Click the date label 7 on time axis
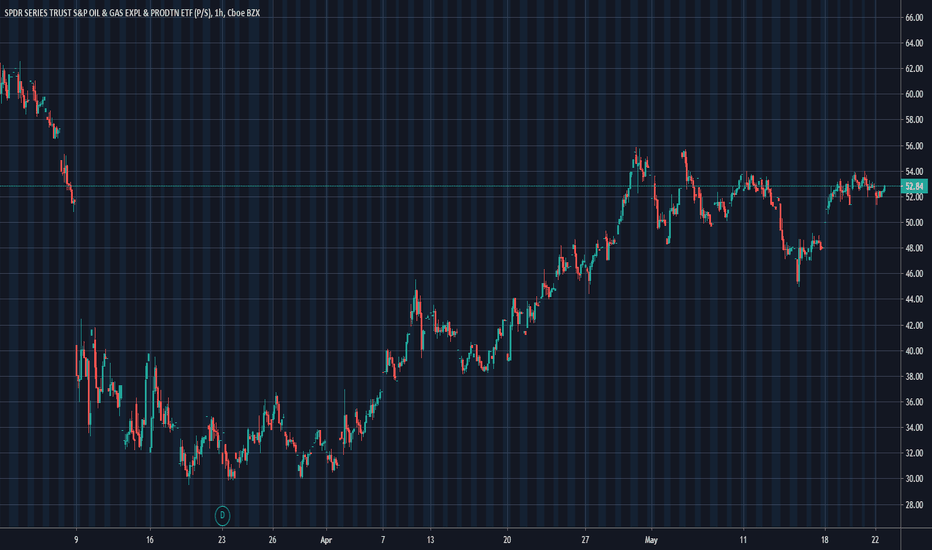Viewport: 932px width, 550px height. click(383, 540)
